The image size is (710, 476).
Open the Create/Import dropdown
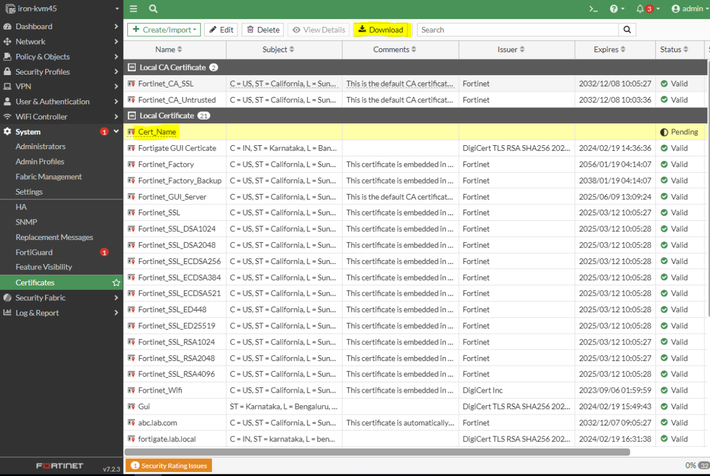tap(164, 30)
